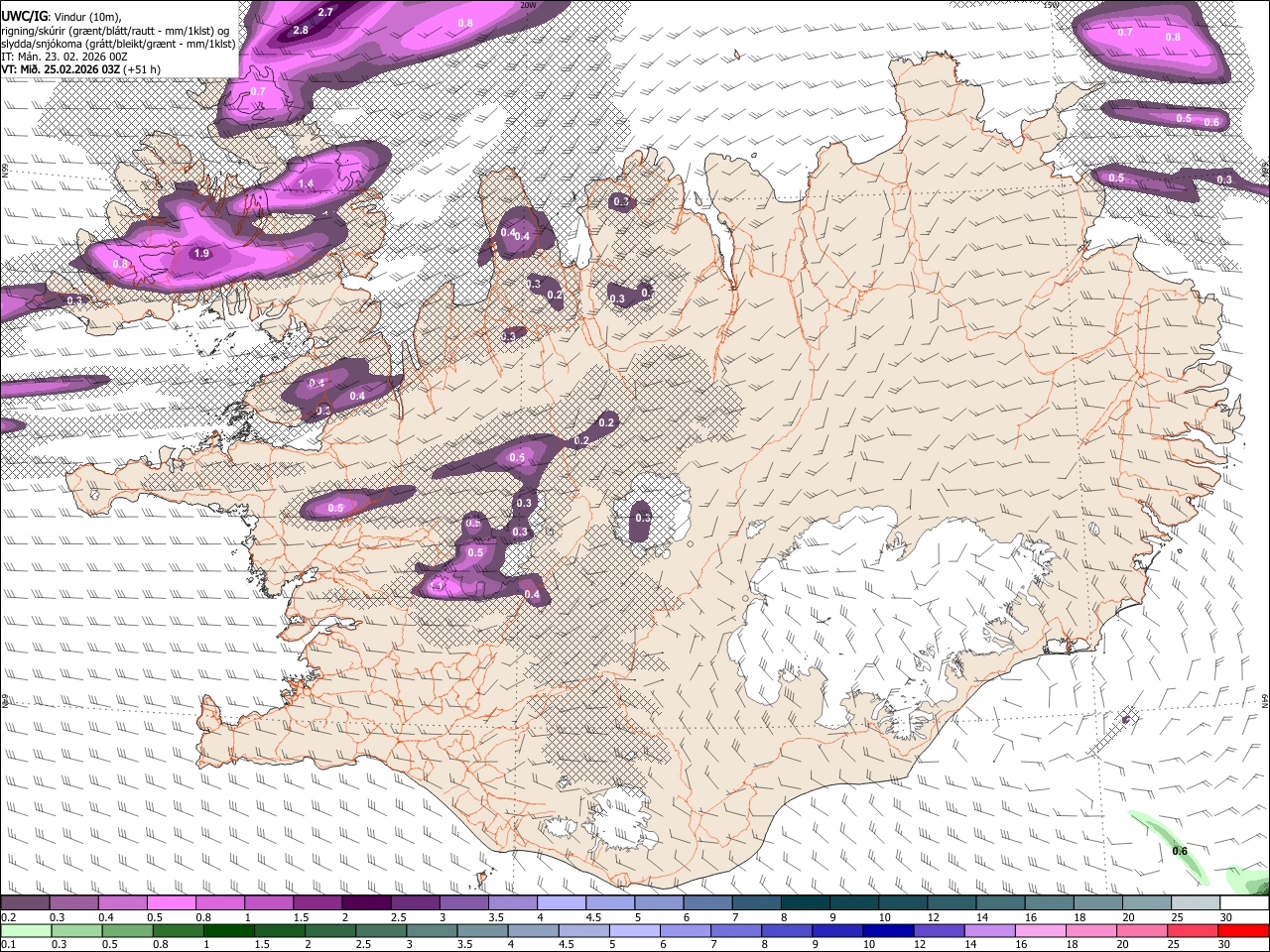Click the 'rigning/skúrir (grænt/blátt/rautt - mm/1klst) og' line
This screenshot has height=952, width=1270.
115,31
